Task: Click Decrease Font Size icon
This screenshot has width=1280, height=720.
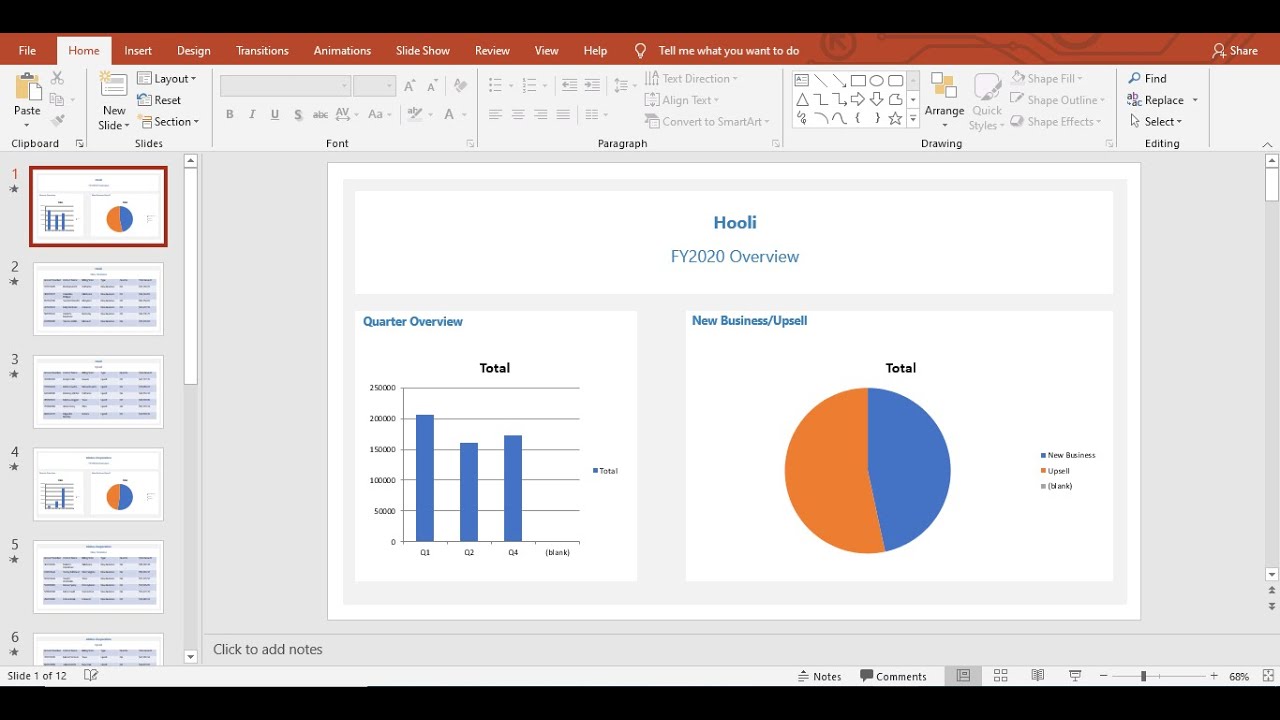Action: point(433,86)
